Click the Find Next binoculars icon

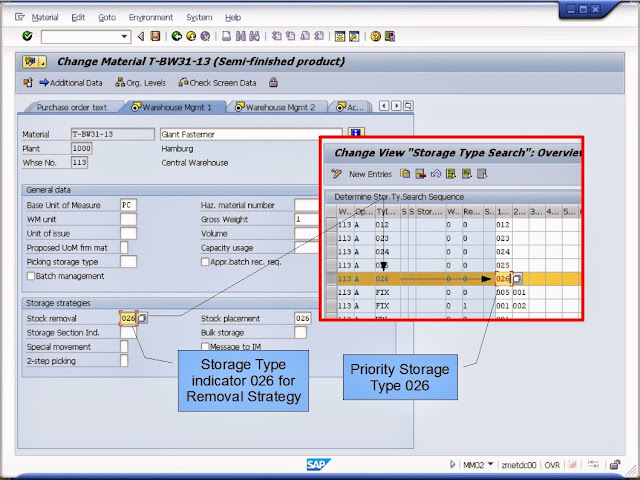click(x=255, y=36)
